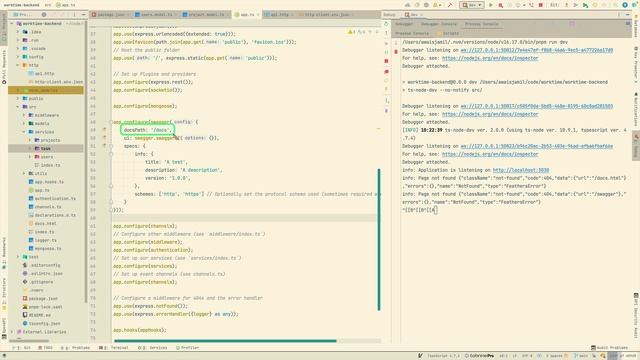The width and height of the screenshot is (640, 360).
Task: Open the Git tool window
Action: pyautogui.click(x=22, y=348)
